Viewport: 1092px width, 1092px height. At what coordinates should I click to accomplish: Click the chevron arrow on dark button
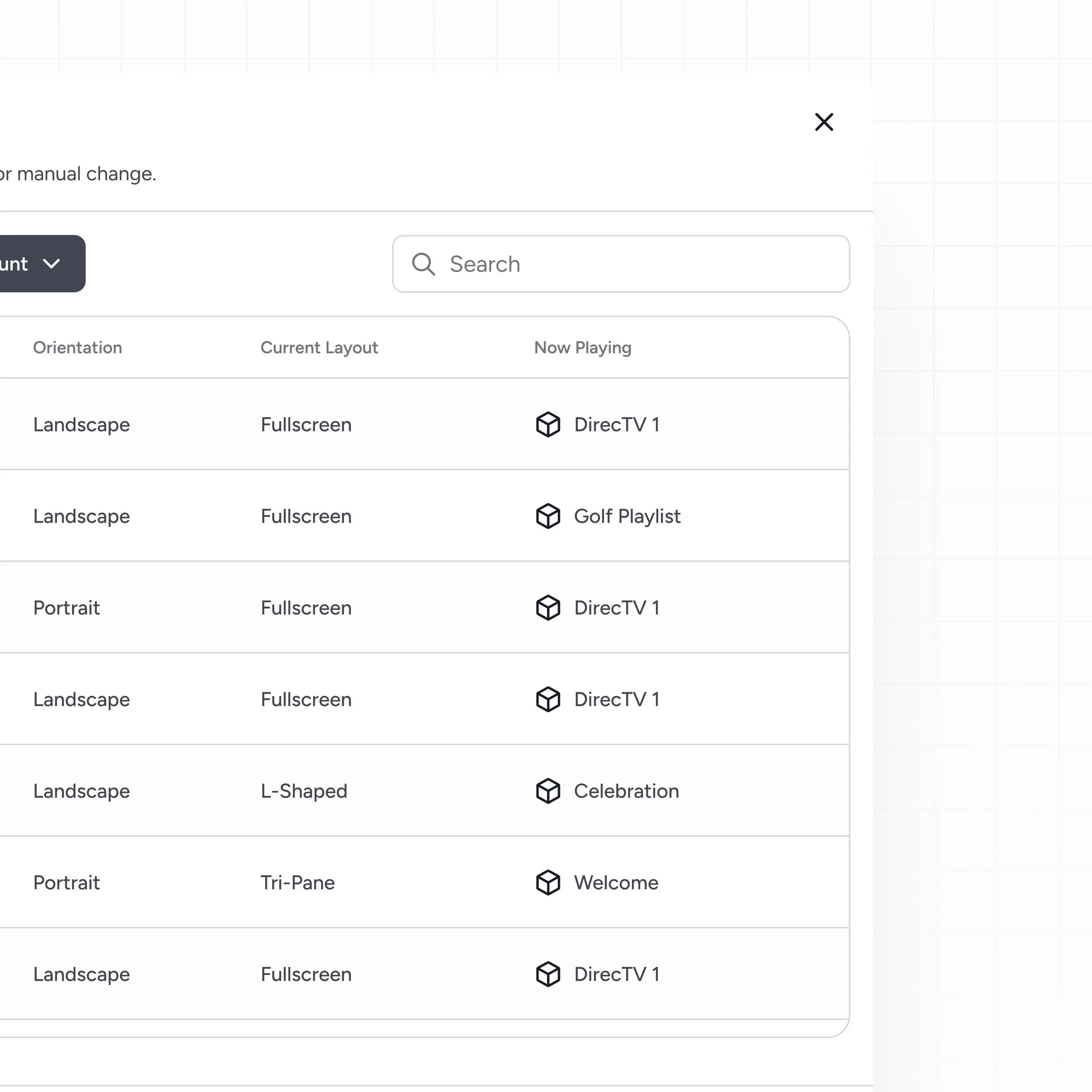coord(52,264)
